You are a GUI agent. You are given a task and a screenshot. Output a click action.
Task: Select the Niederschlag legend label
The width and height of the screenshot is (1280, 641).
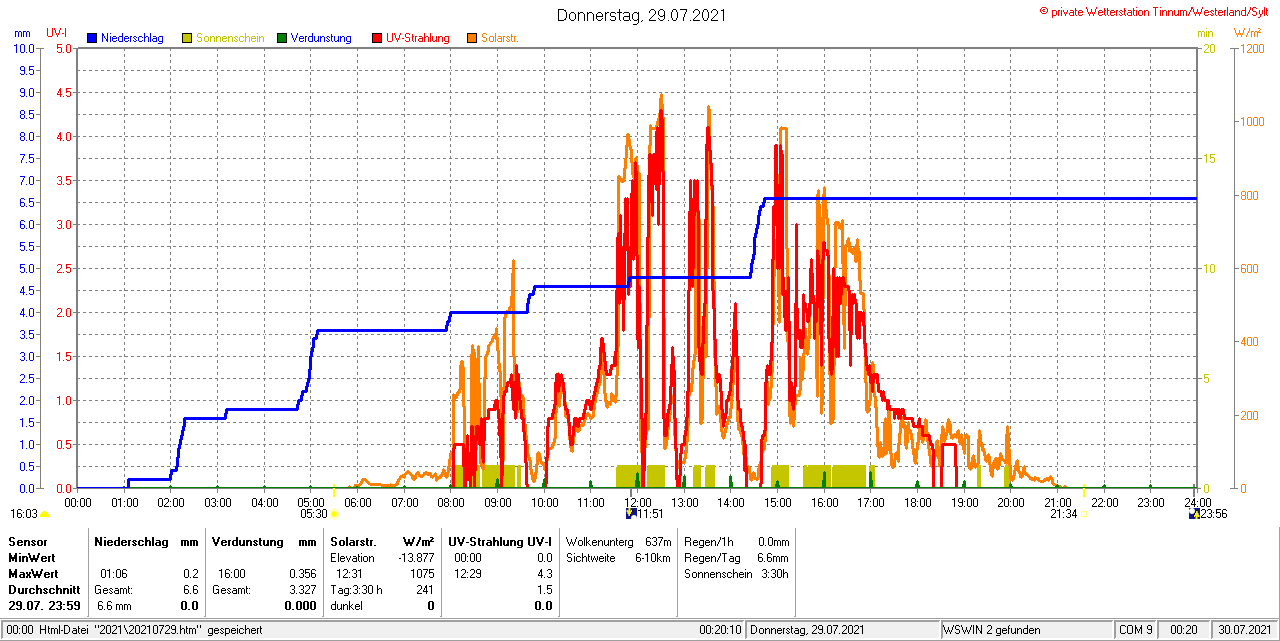click(132, 38)
